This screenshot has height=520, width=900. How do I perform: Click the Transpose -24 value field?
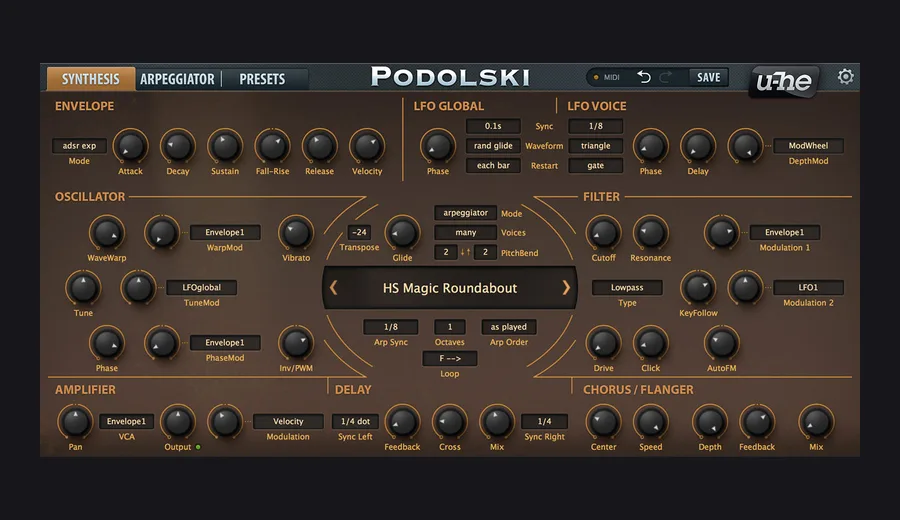click(x=359, y=232)
